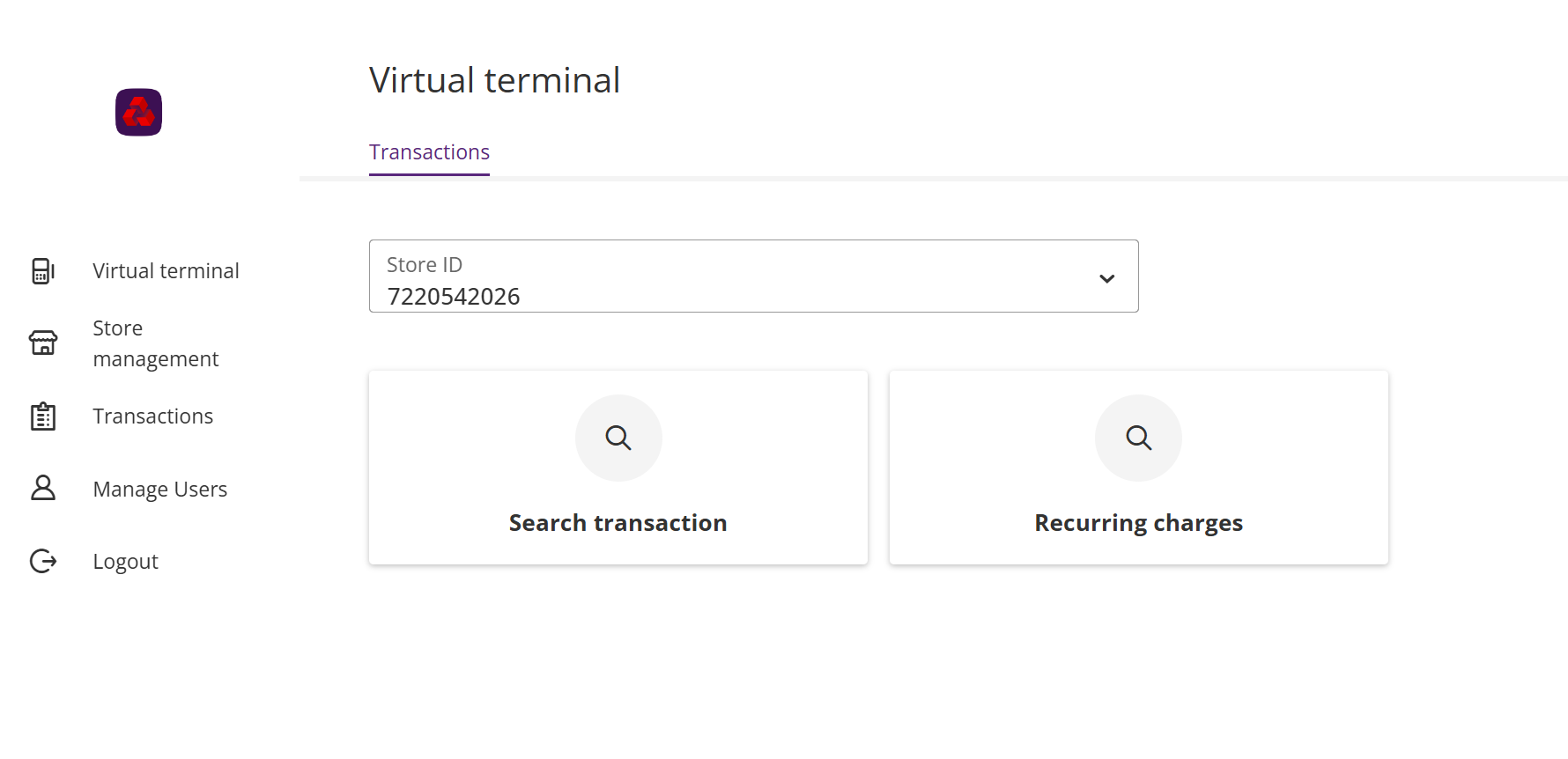Click the logout arrow icon
The image size is (1568, 759).
(x=42, y=562)
